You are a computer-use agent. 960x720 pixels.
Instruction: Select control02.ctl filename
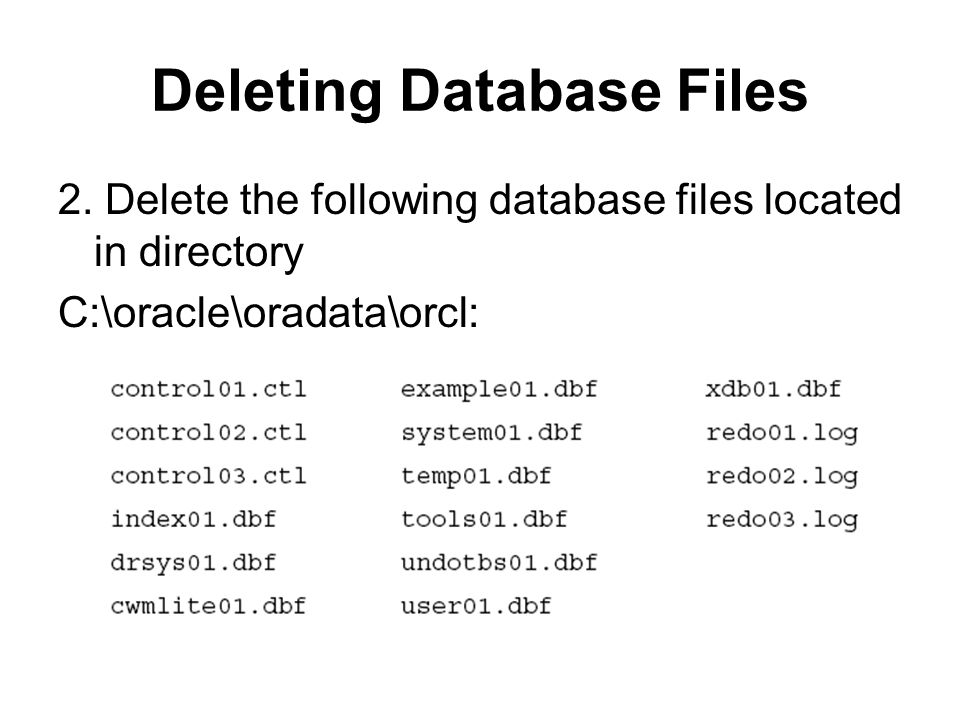coord(208,433)
